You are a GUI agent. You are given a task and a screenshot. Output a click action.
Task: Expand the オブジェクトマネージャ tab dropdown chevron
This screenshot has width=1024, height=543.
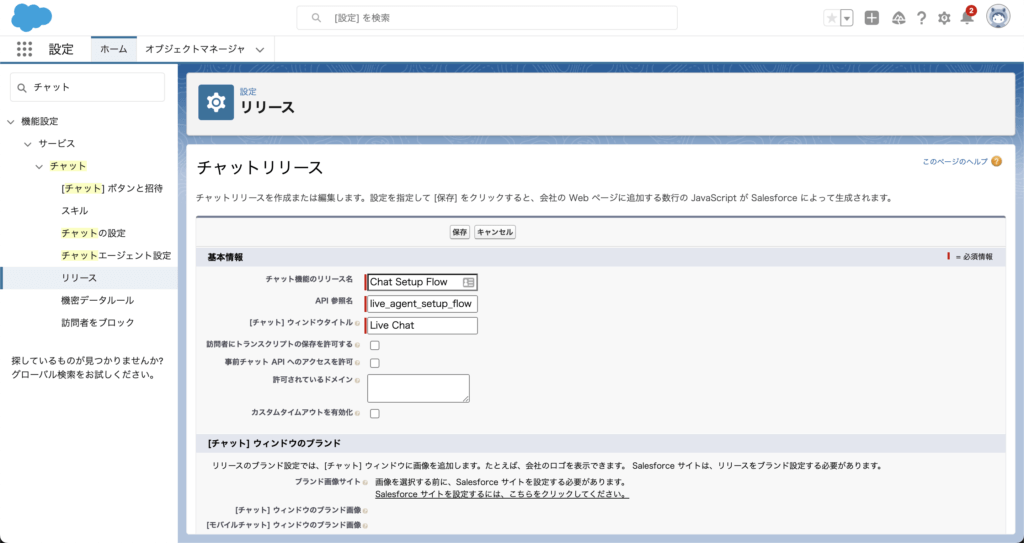coord(260,49)
